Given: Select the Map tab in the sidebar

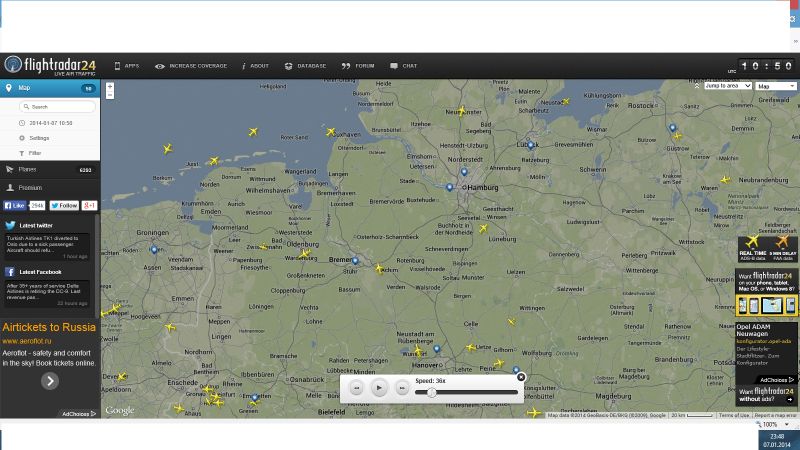Looking at the screenshot, I should tap(50, 88).
